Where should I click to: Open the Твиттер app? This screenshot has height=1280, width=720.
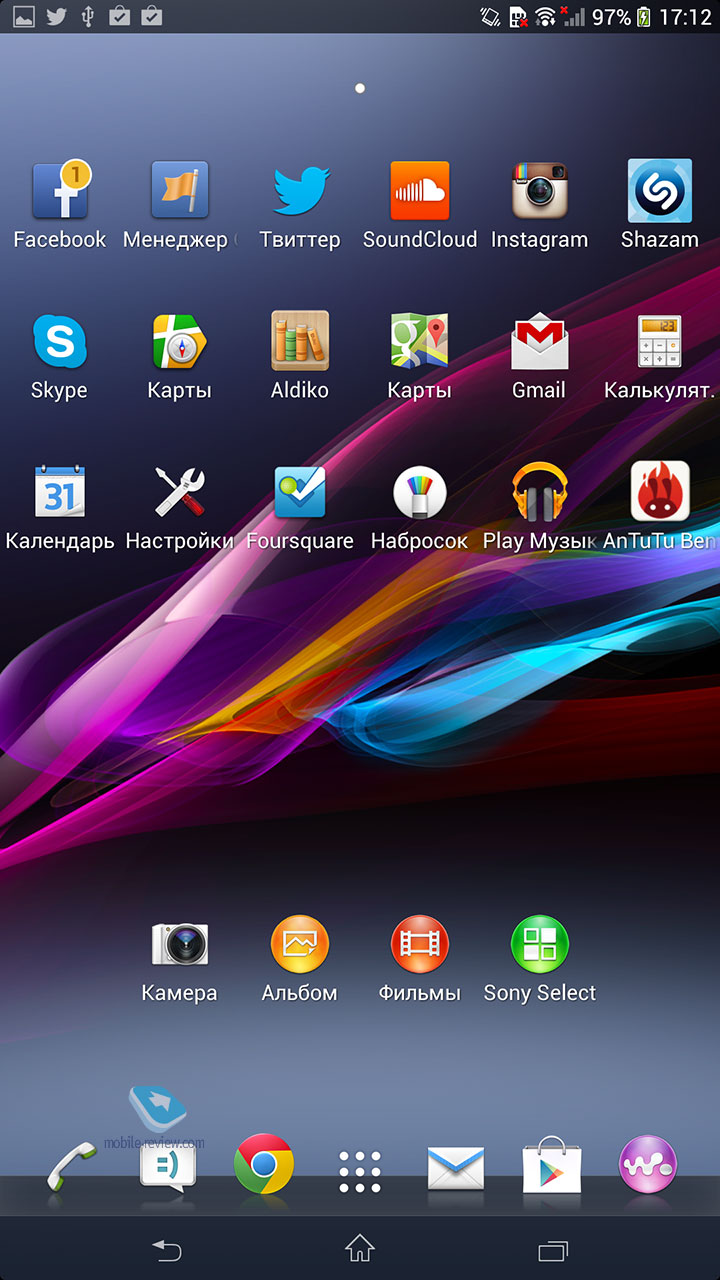coord(300,190)
